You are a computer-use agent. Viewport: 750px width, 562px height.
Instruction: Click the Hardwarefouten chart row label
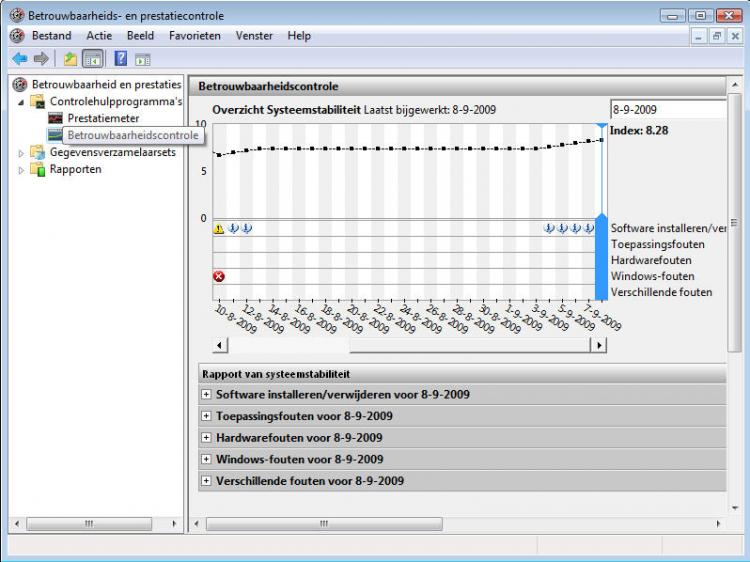[x=651, y=260]
